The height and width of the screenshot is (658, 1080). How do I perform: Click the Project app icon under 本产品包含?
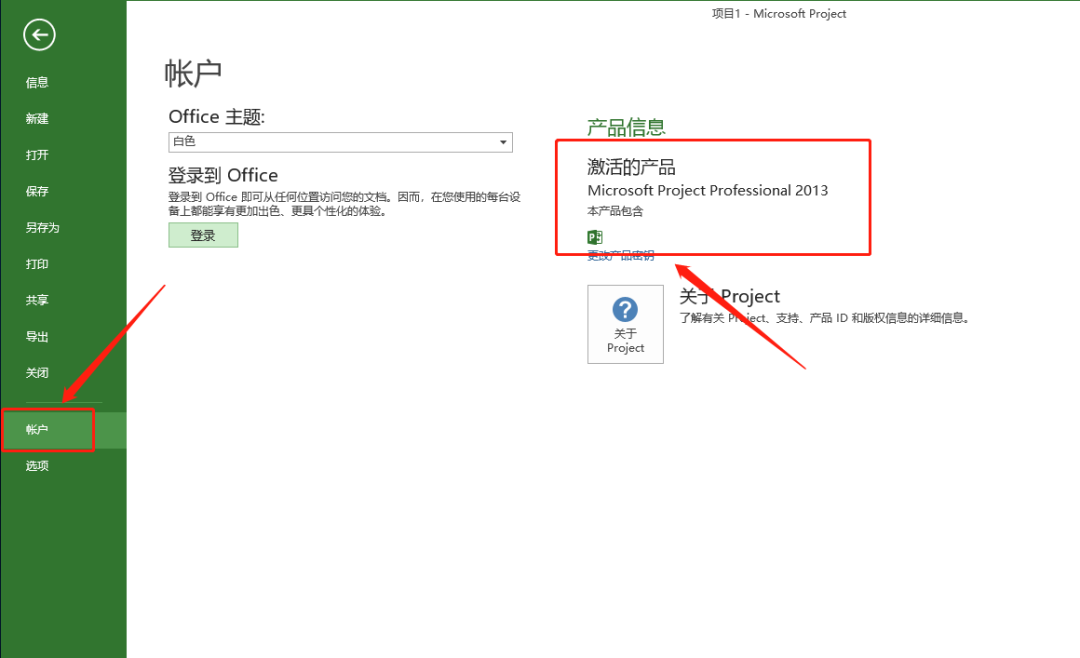click(594, 237)
